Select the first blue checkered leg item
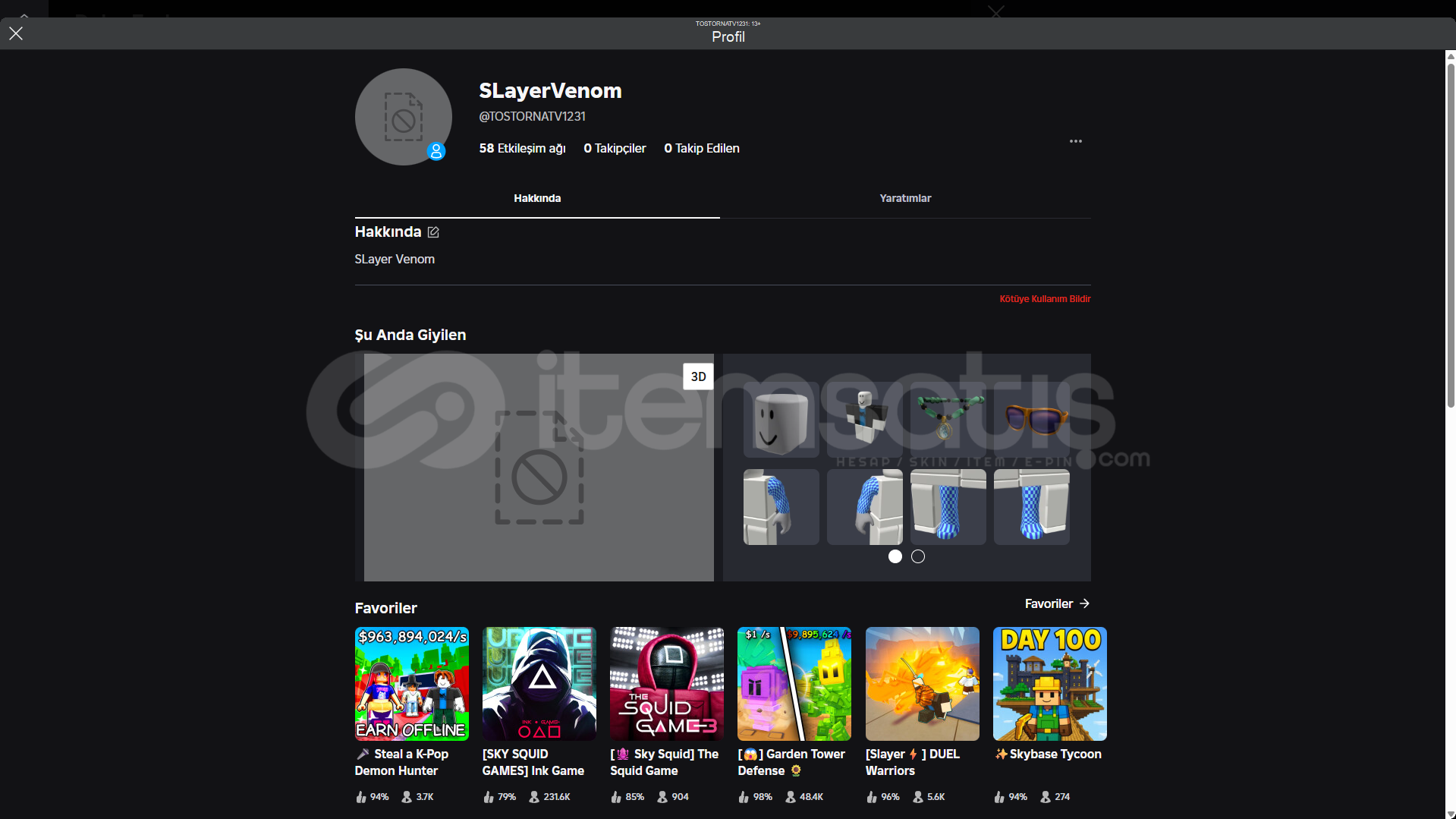Screen dimensions: 1456x819 (x=948, y=507)
